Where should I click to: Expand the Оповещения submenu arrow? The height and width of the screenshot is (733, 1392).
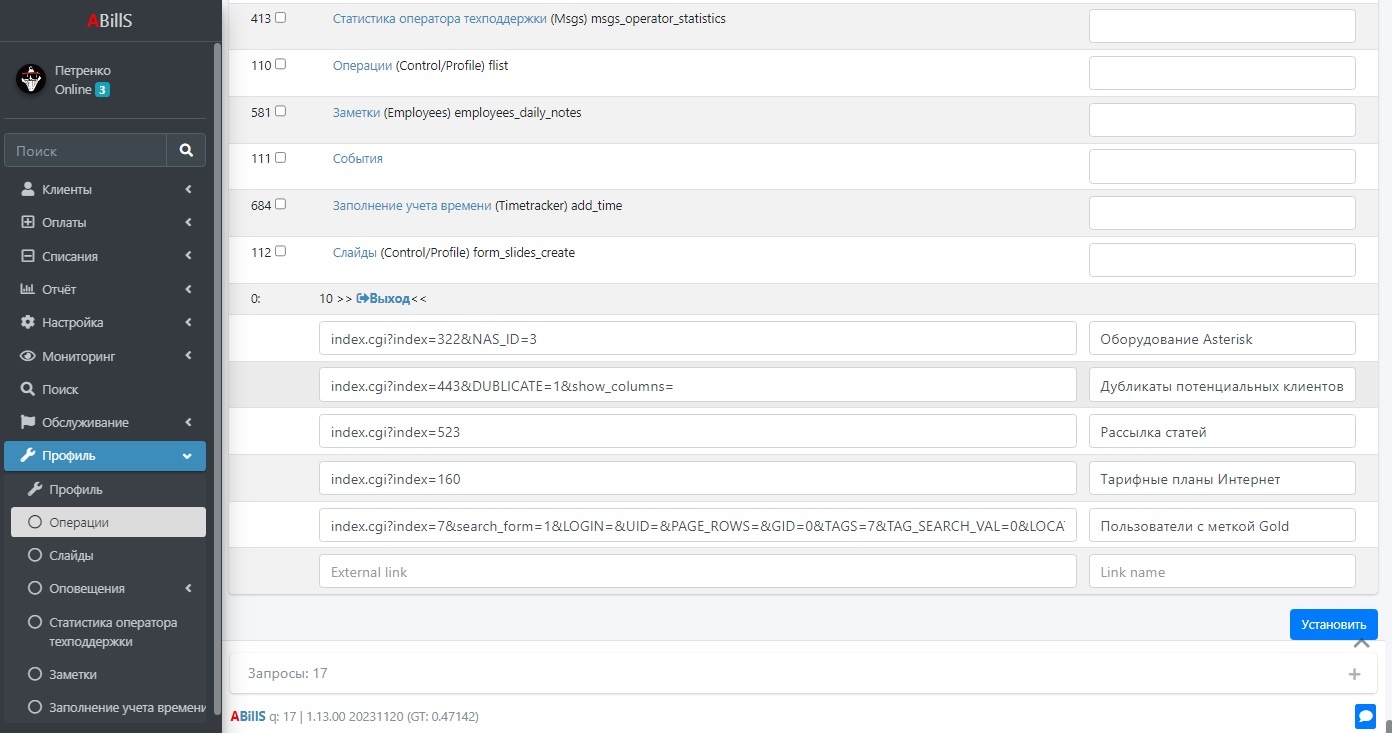(x=189, y=589)
